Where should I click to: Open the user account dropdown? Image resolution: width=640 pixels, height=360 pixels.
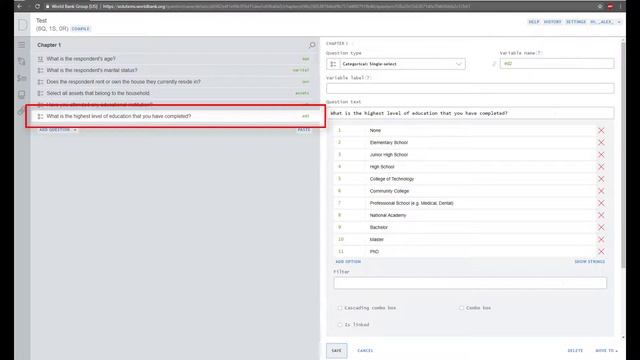(x=606, y=22)
